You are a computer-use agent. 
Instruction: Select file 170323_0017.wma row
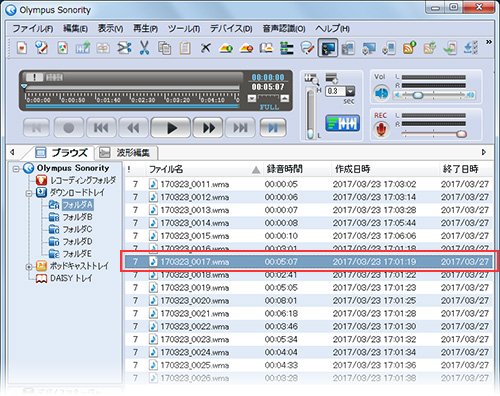309,262
